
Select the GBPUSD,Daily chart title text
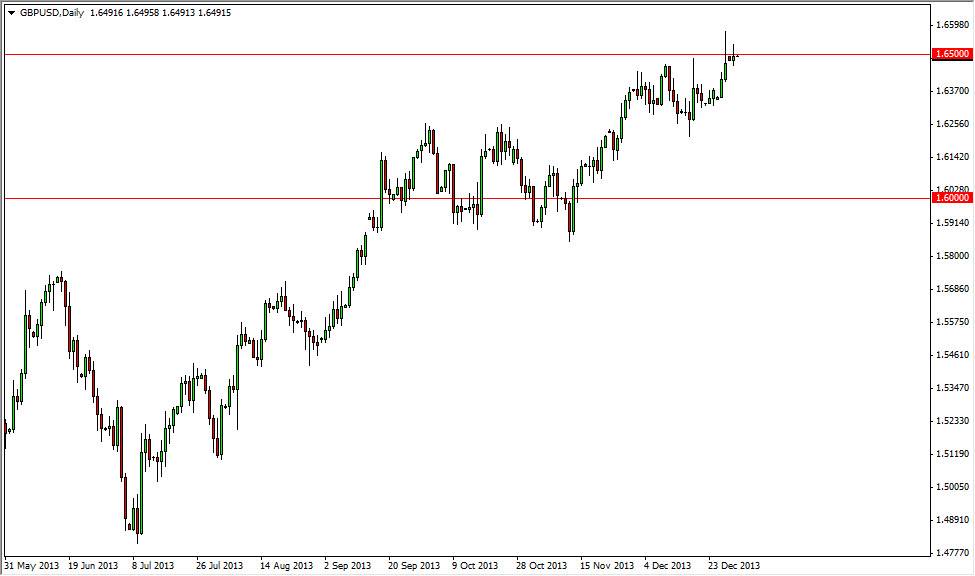click(x=52, y=13)
